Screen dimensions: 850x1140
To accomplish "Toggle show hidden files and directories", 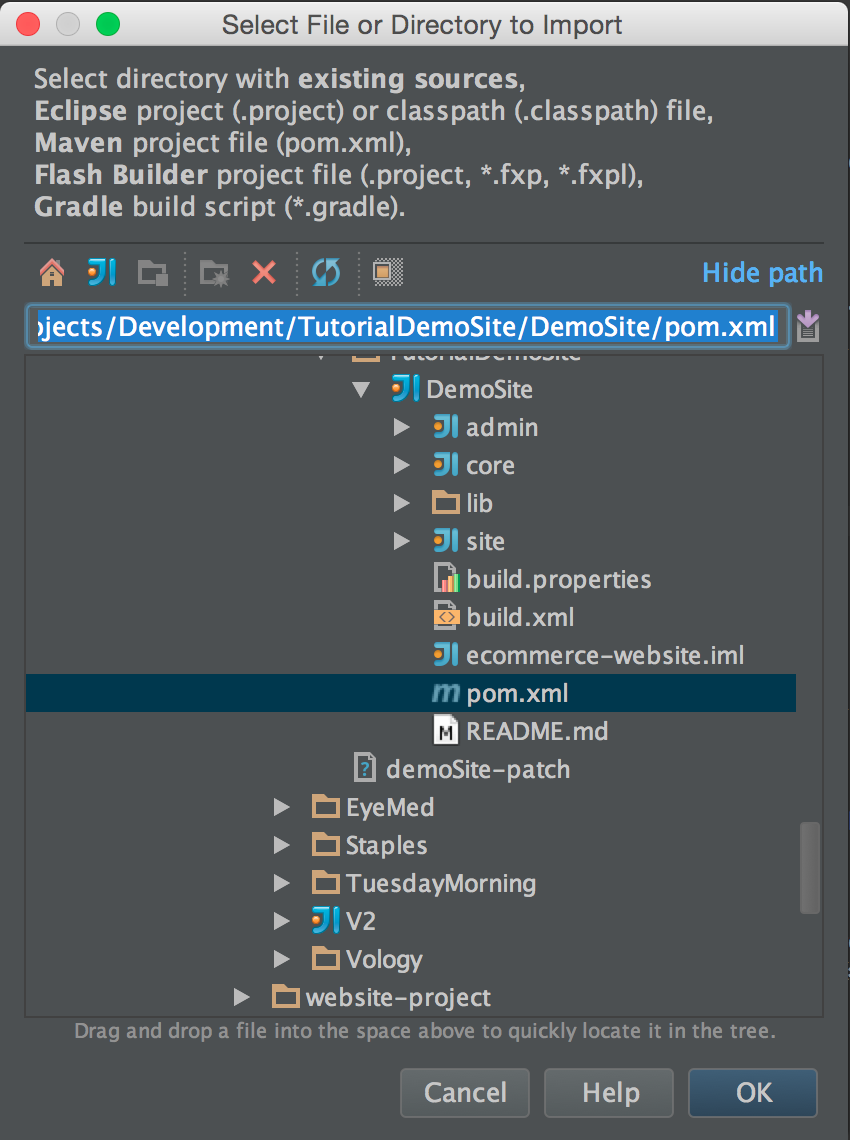I will [x=388, y=272].
